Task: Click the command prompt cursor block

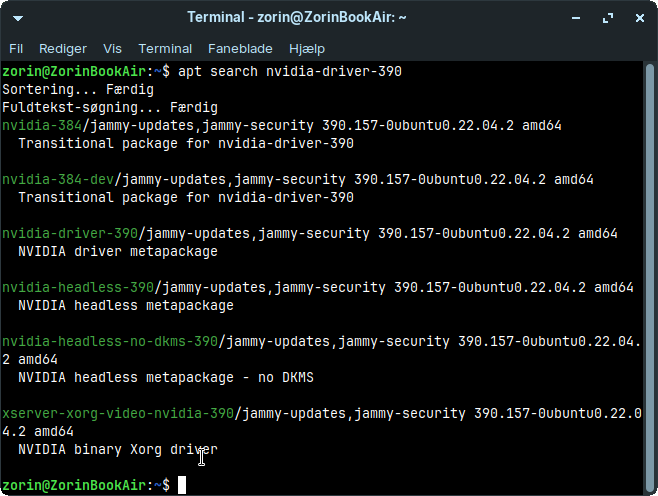Action: point(182,485)
